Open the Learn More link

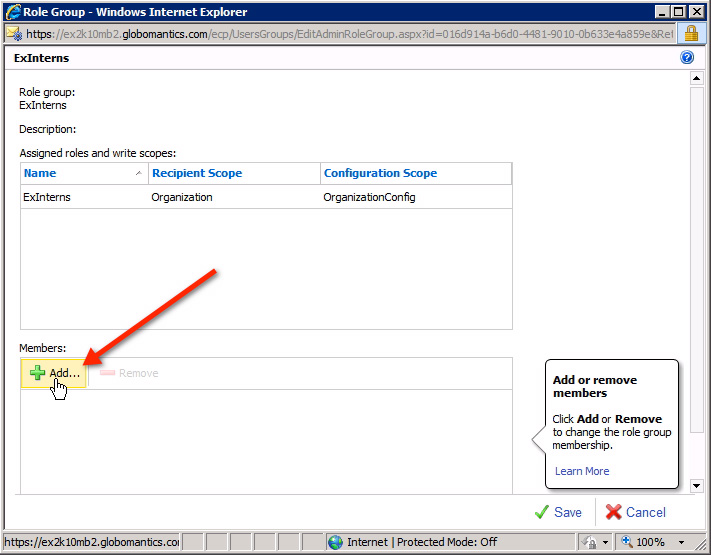coord(582,471)
